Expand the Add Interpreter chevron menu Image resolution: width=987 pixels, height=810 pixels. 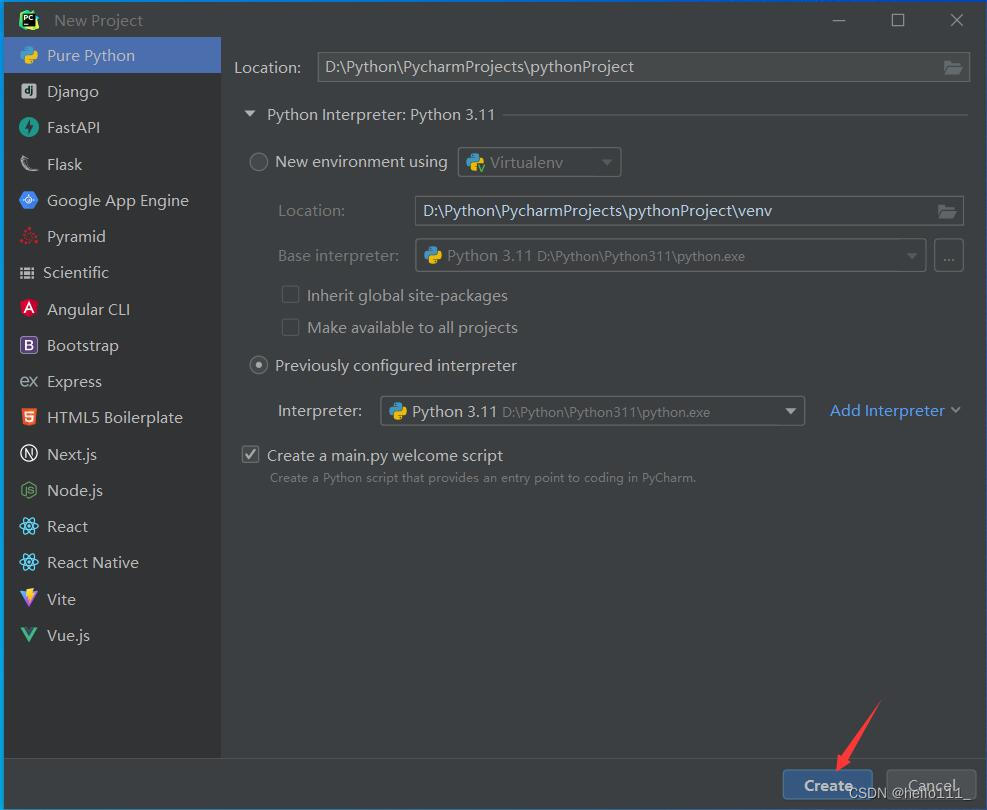956,410
